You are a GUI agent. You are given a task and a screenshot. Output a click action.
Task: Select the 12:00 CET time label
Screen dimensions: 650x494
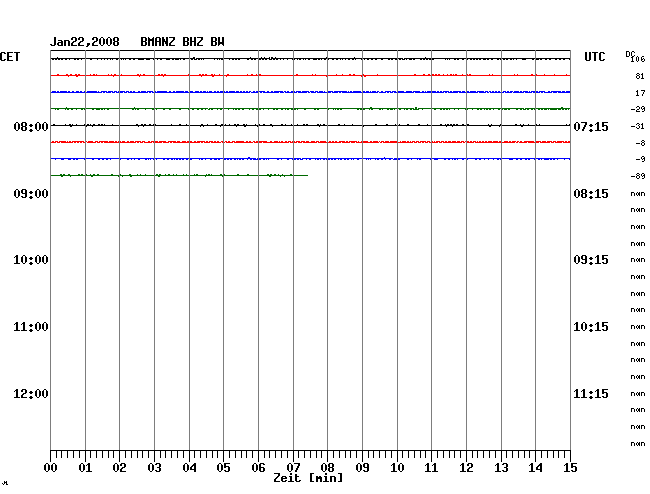31,393
